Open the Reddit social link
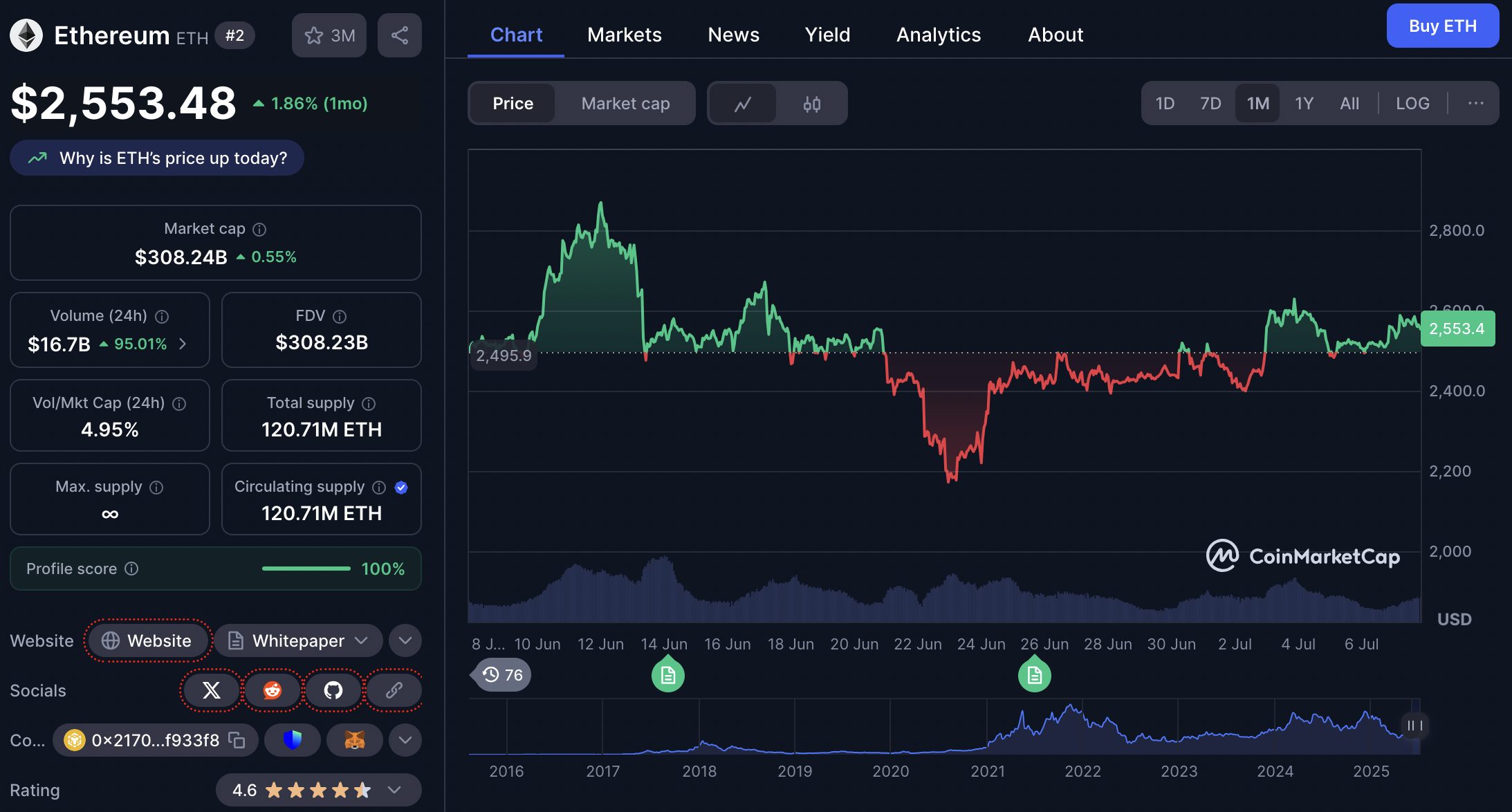1512x812 pixels. [273, 690]
